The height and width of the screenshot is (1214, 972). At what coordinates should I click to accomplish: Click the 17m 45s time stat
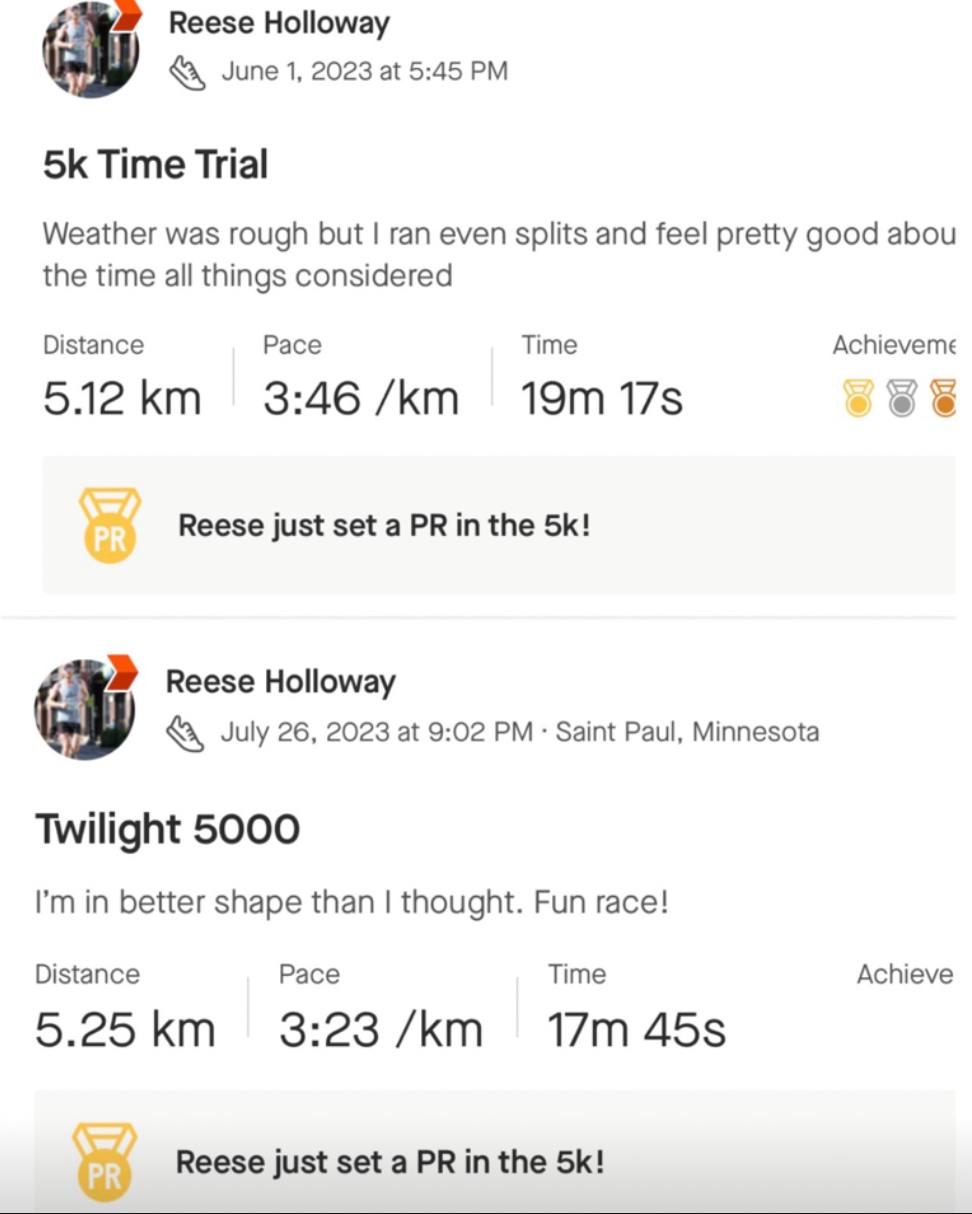(636, 1030)
